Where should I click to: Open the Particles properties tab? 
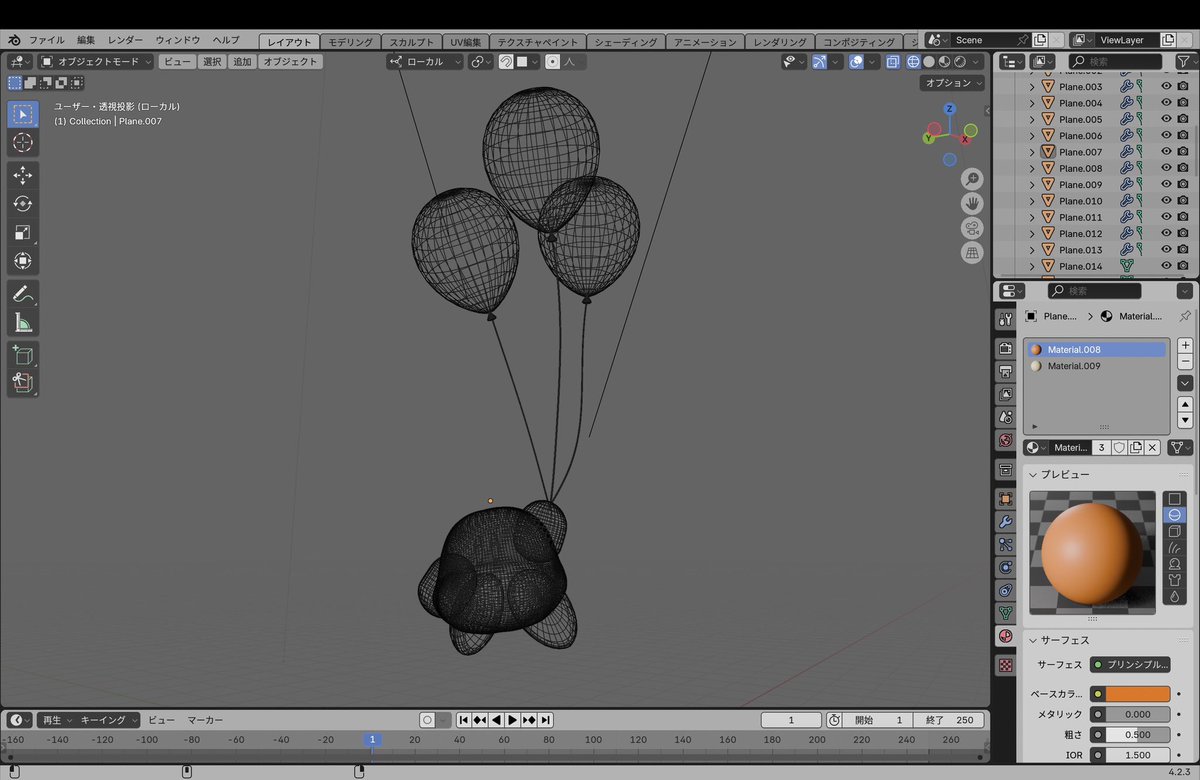pos(1006,545)
